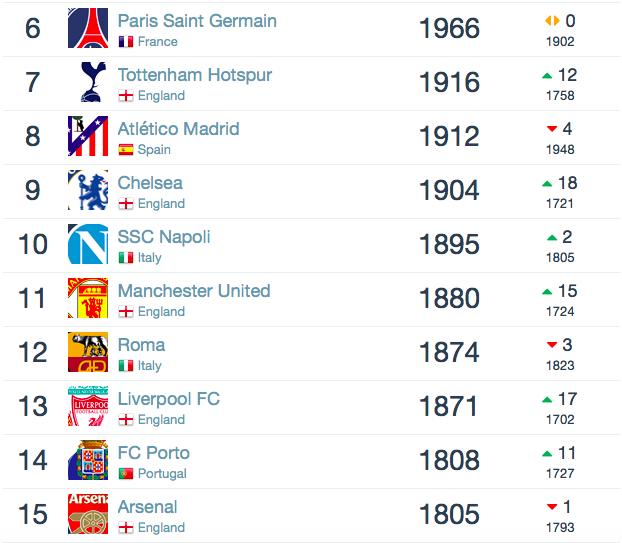
Task: Open the SSC Napoli logo
Action: 88,244
